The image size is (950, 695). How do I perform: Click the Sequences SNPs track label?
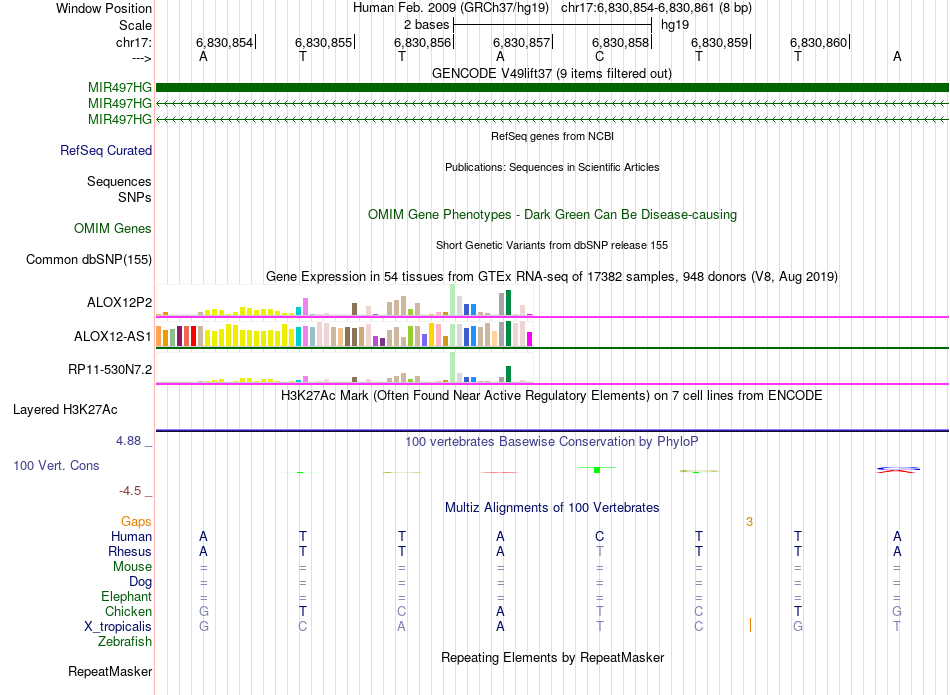[119, 189]
